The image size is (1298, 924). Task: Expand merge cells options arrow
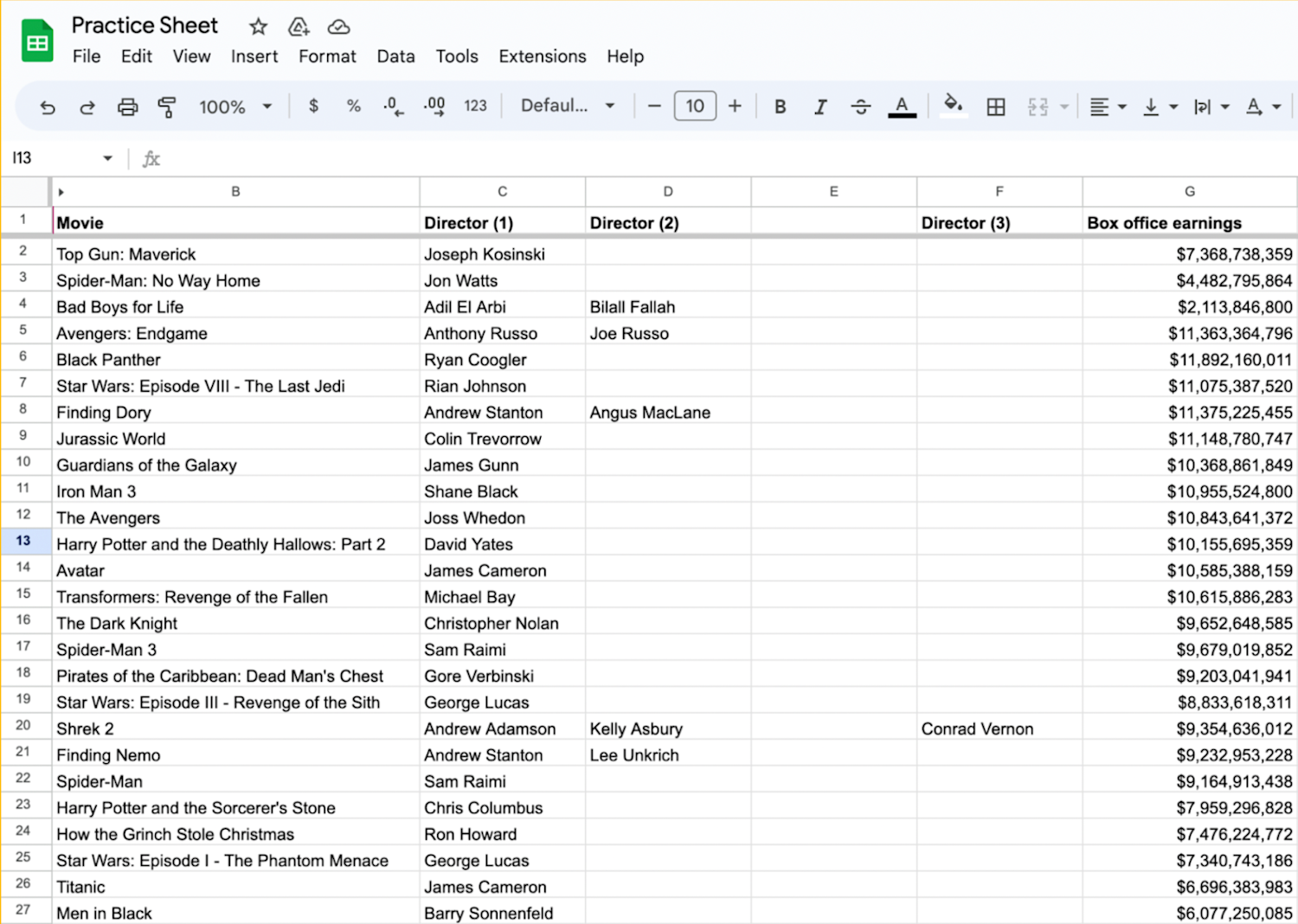[x=1064, y=107]
